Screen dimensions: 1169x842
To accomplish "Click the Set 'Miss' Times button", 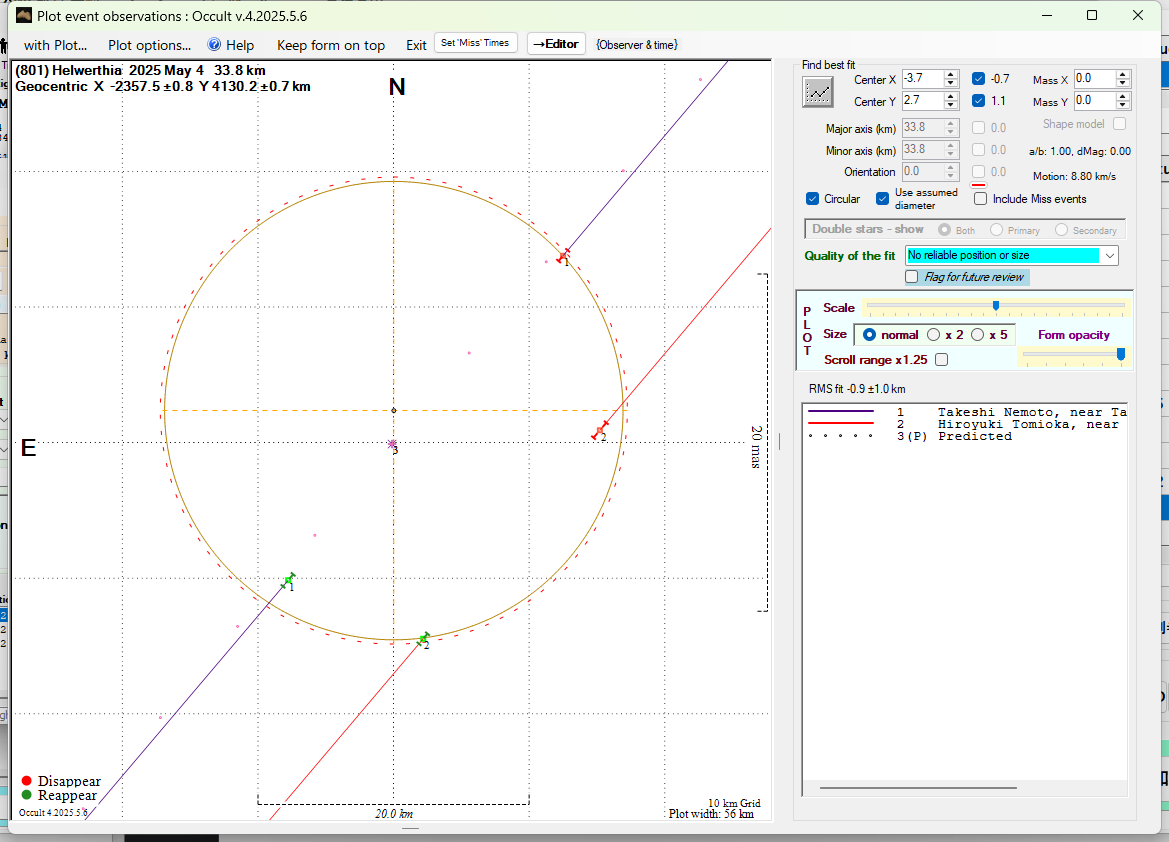I will point(475,43).
